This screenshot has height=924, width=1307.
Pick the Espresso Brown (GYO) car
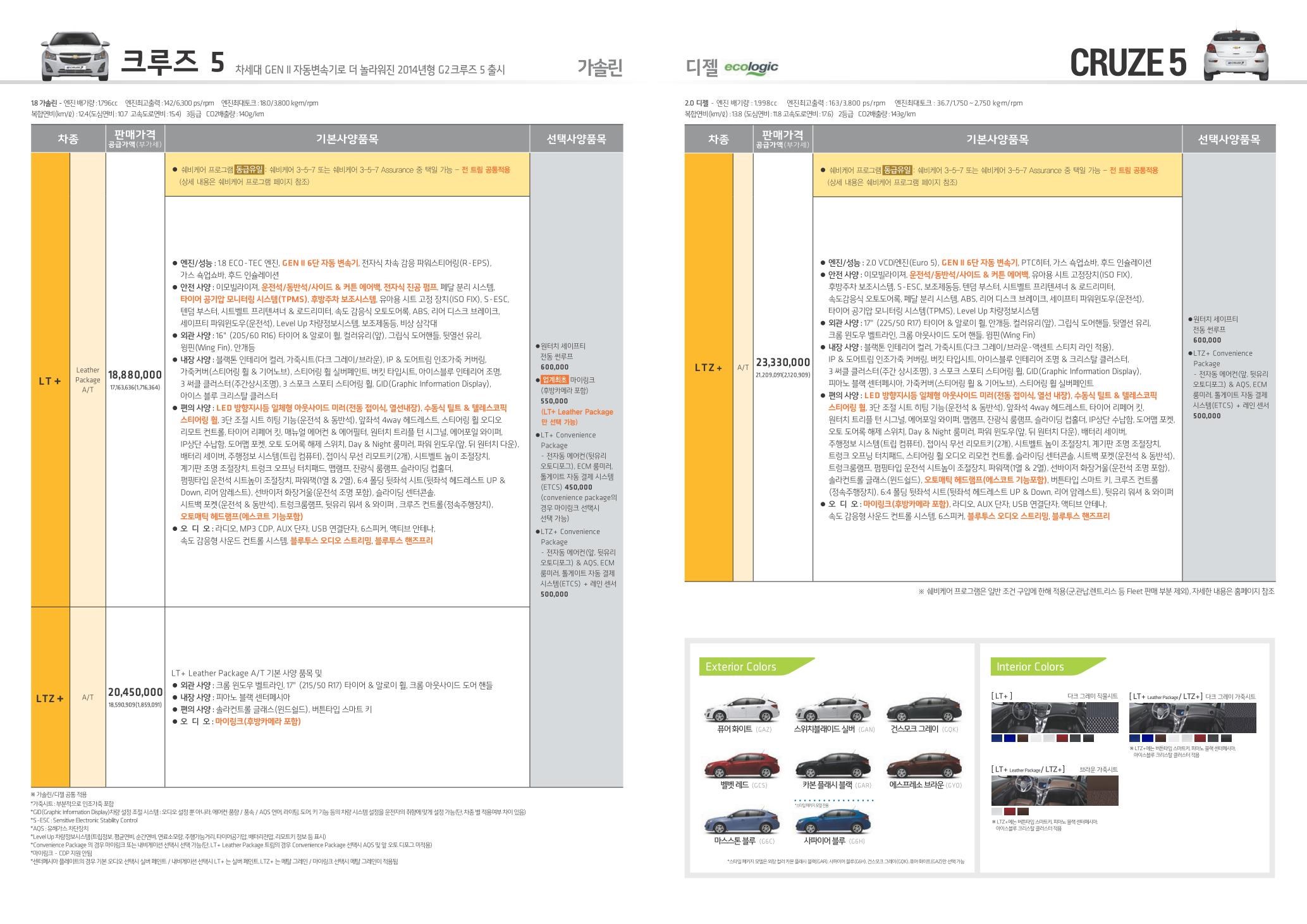[x=924, y=765]
